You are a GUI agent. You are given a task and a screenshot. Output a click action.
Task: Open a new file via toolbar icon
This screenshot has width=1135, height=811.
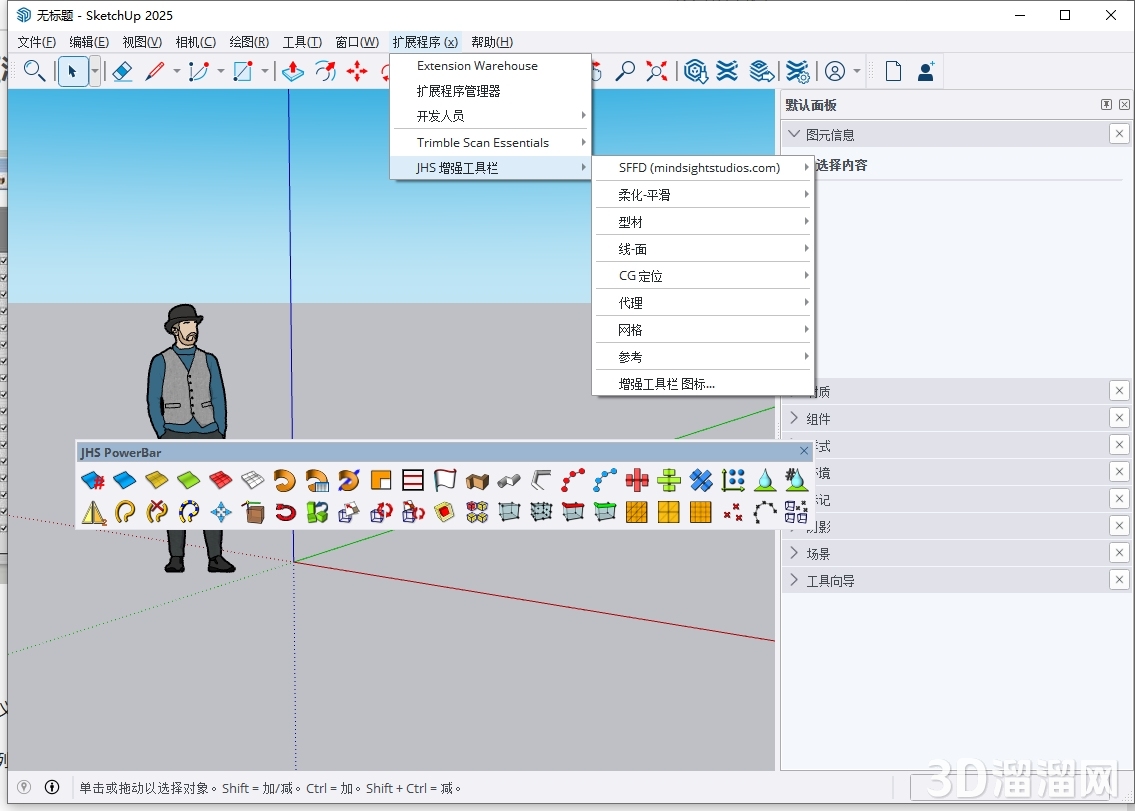point(894,71)
